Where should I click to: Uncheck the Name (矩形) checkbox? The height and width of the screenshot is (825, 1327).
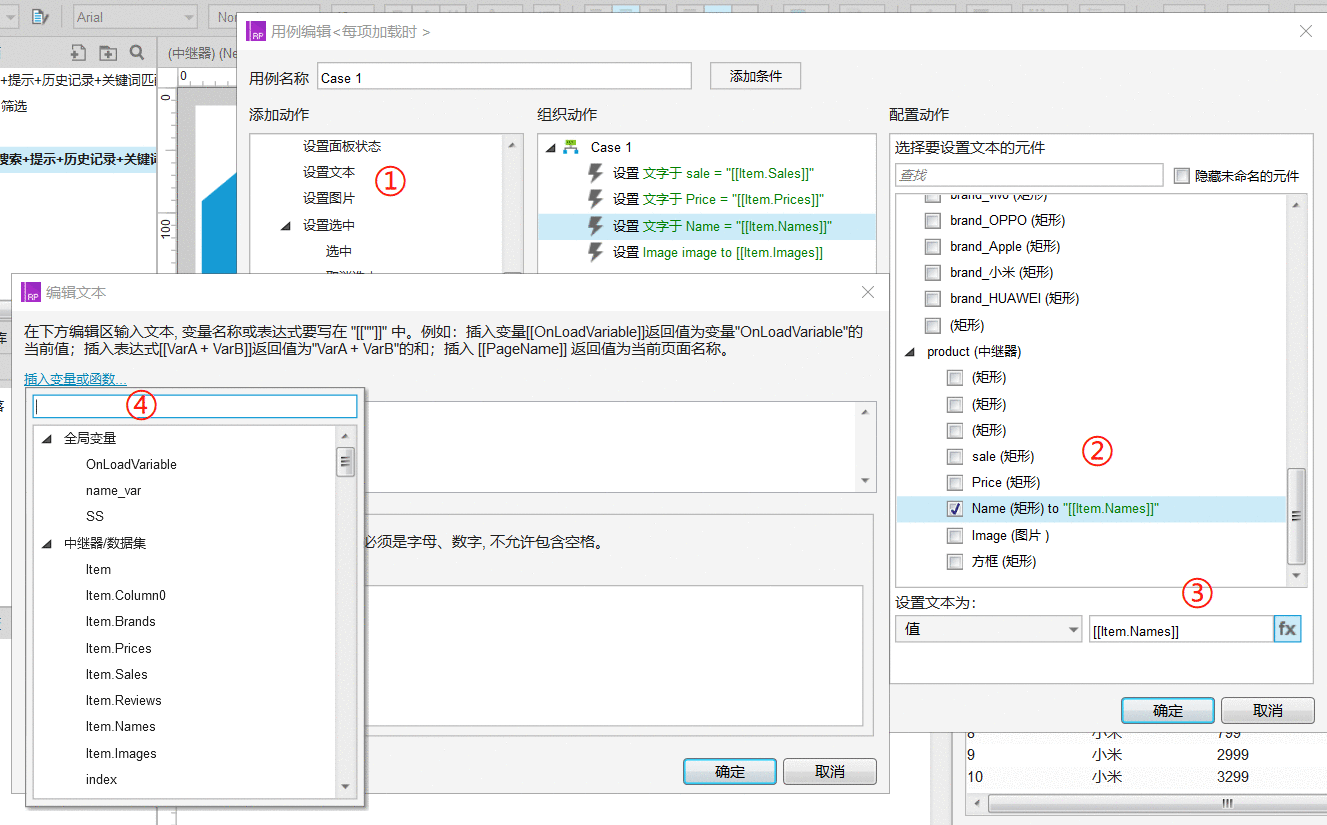(955, 508)
